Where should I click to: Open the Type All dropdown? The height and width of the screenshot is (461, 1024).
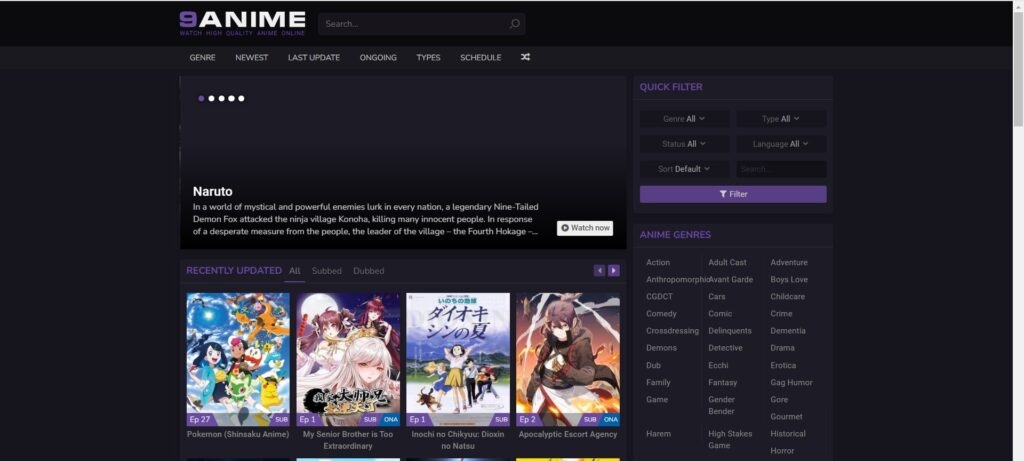(781, 119)
